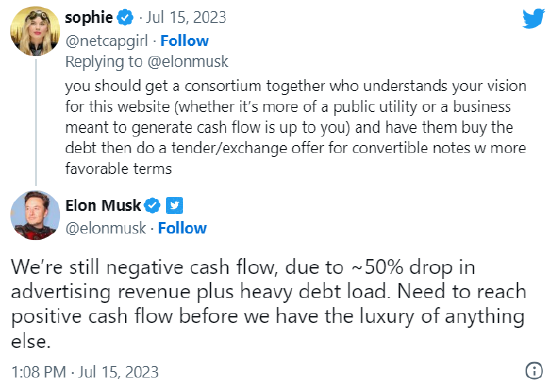Screen dimensions: 550x386
Task: Open the @elonmusk mention in Replying to
Action: [x=188, y=62]
